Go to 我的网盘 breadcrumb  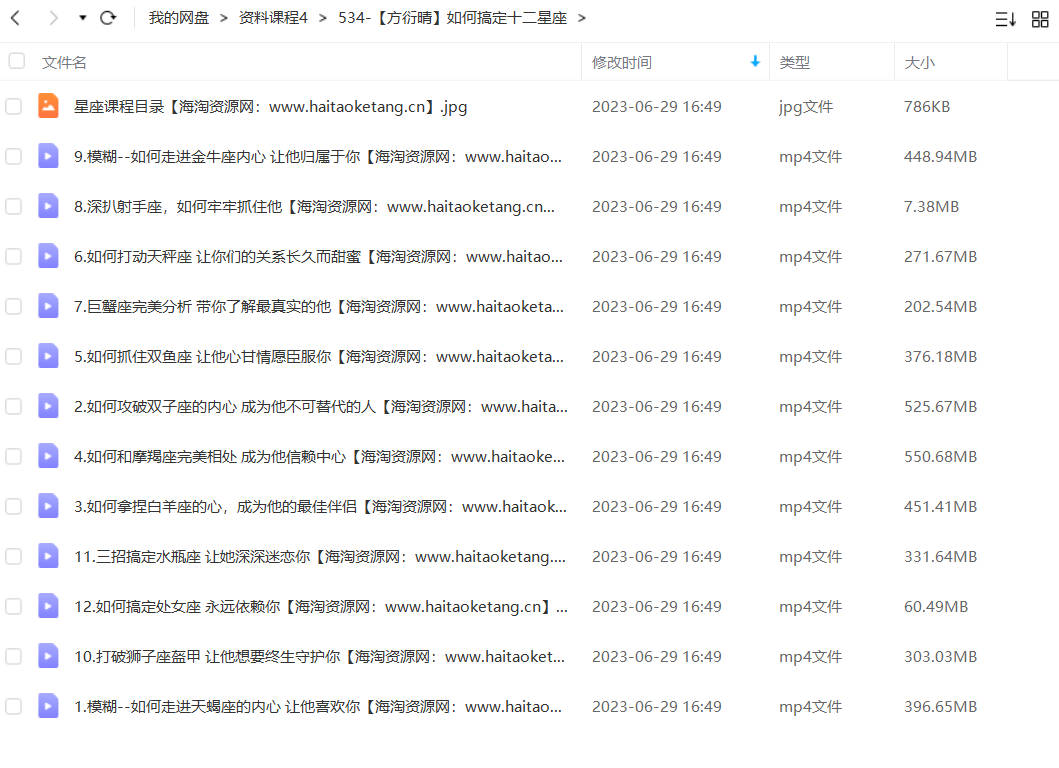179,18
